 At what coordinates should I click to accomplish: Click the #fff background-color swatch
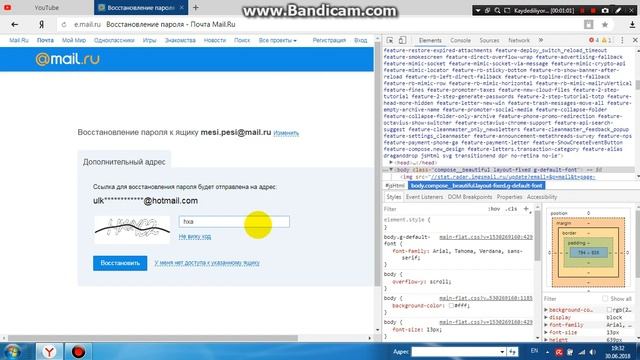point(451,305)
